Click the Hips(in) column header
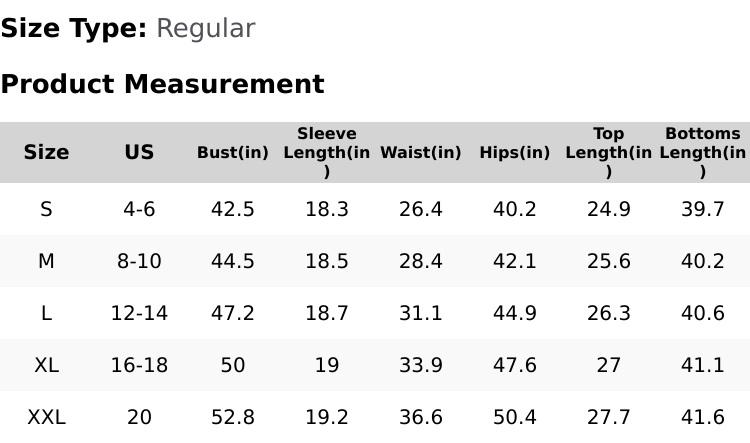Screen dimensions: 750x443 coord(515,153)
